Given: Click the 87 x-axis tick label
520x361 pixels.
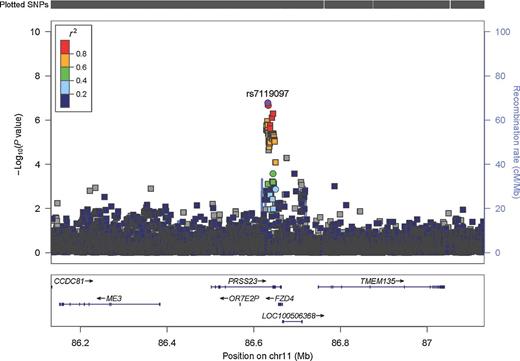Looking at the screenshot, I should click(427, 342).
